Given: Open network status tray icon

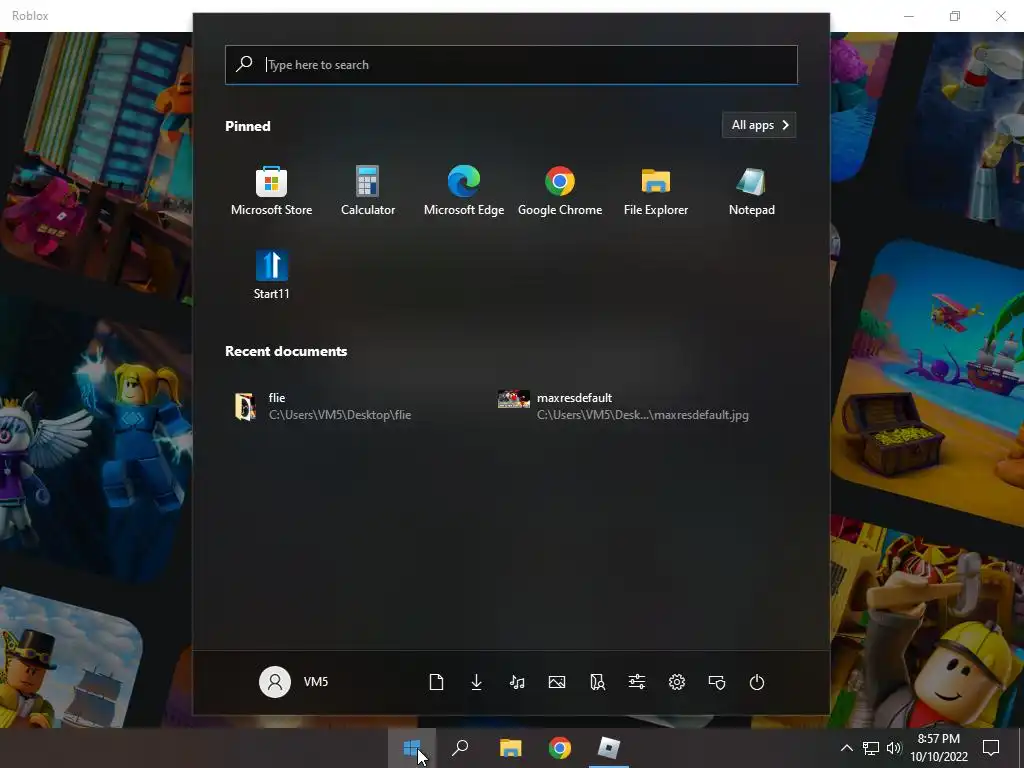Looking at the screenshot, I should (871, 748).
